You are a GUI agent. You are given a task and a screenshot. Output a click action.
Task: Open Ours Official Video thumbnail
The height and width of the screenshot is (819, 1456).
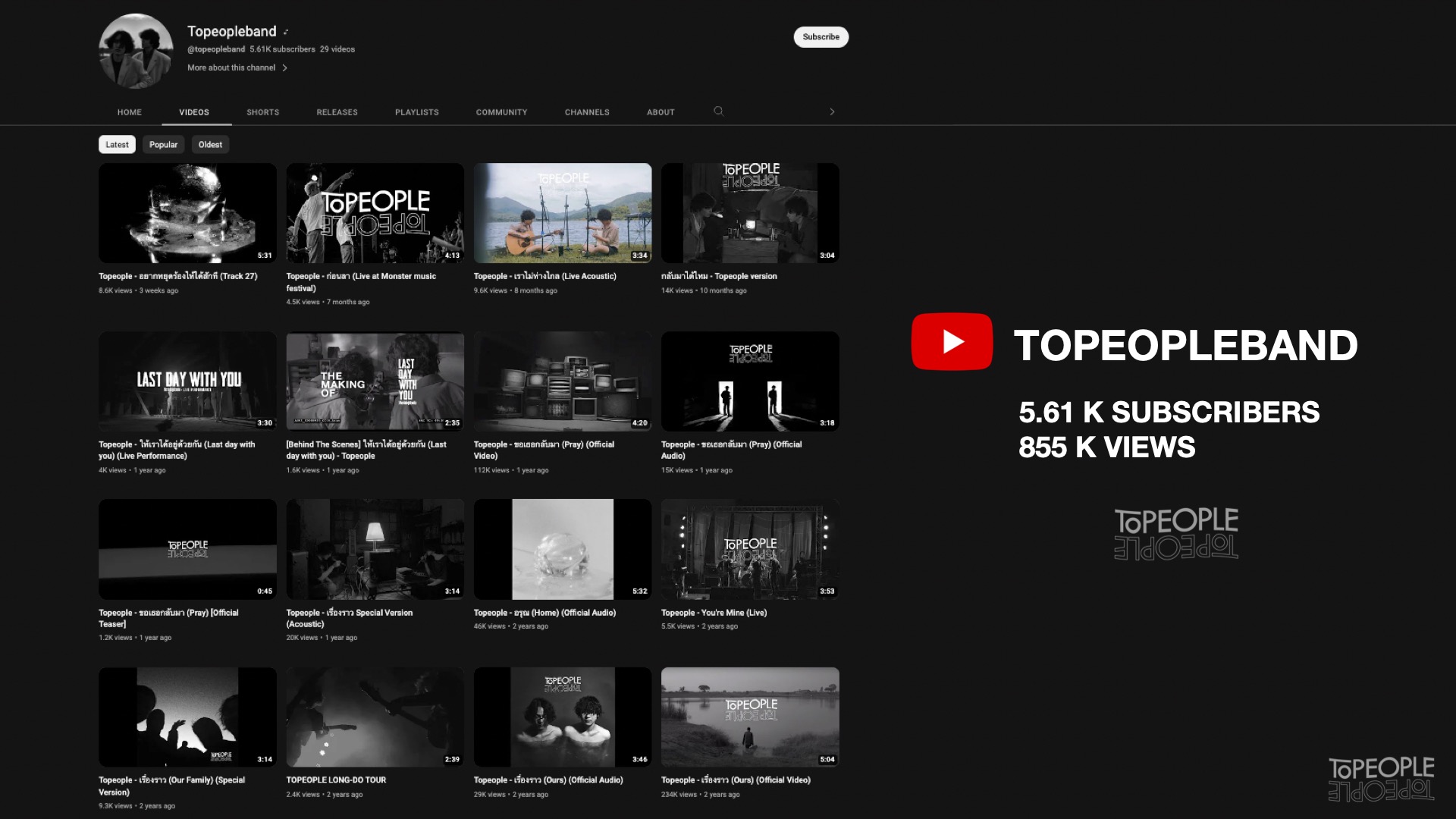coord(750,717)
